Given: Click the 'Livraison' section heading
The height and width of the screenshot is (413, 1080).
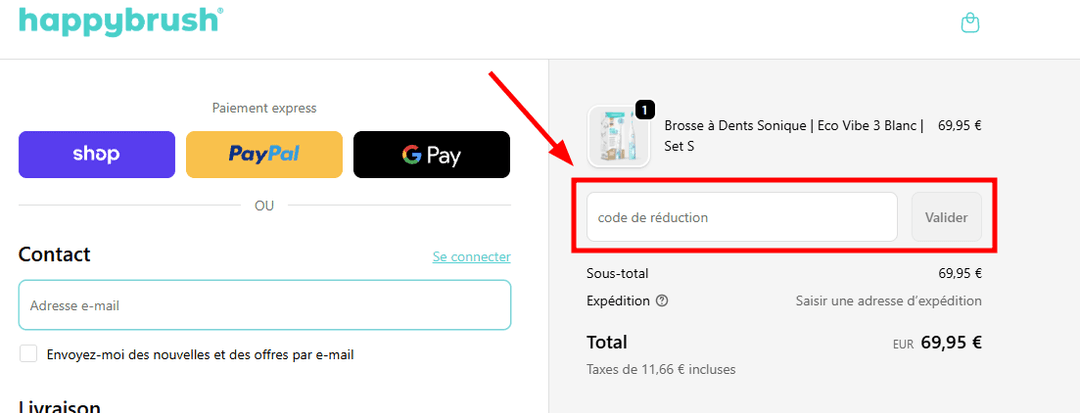Looking at the screenshot, I should click(x=59, y=406).
